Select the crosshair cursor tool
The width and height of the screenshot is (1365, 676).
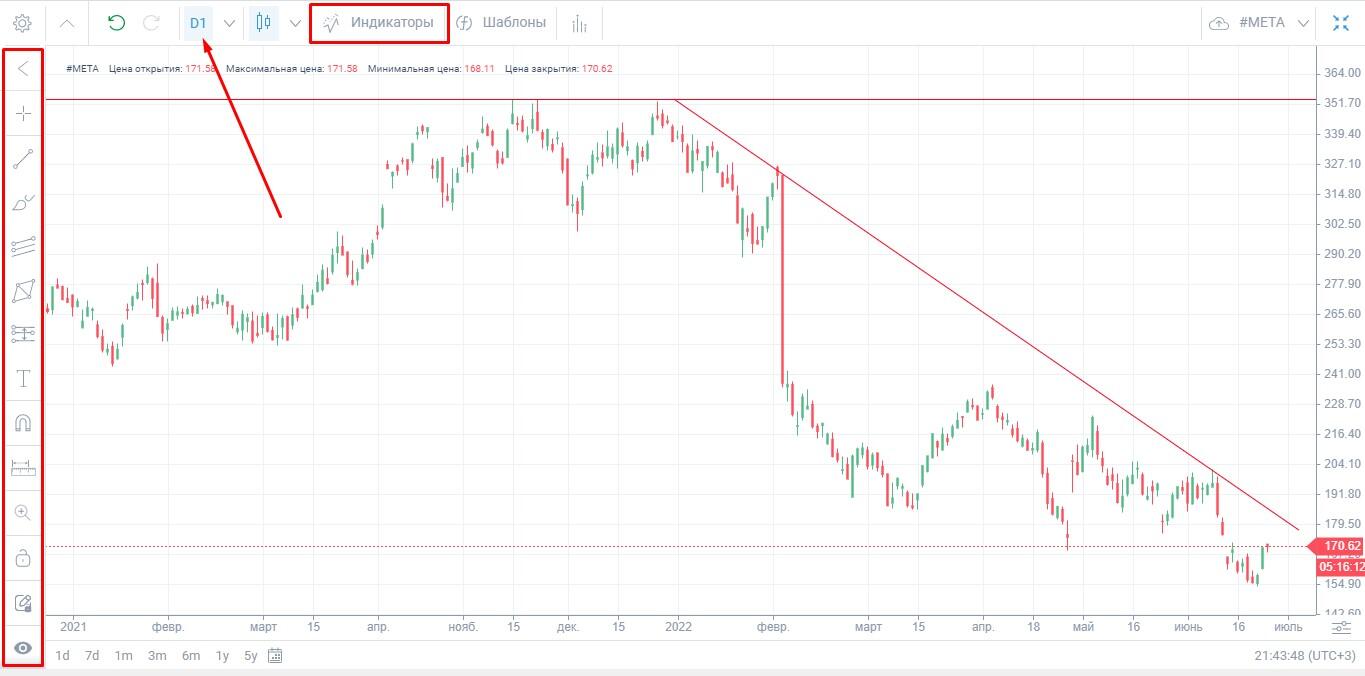23,113
